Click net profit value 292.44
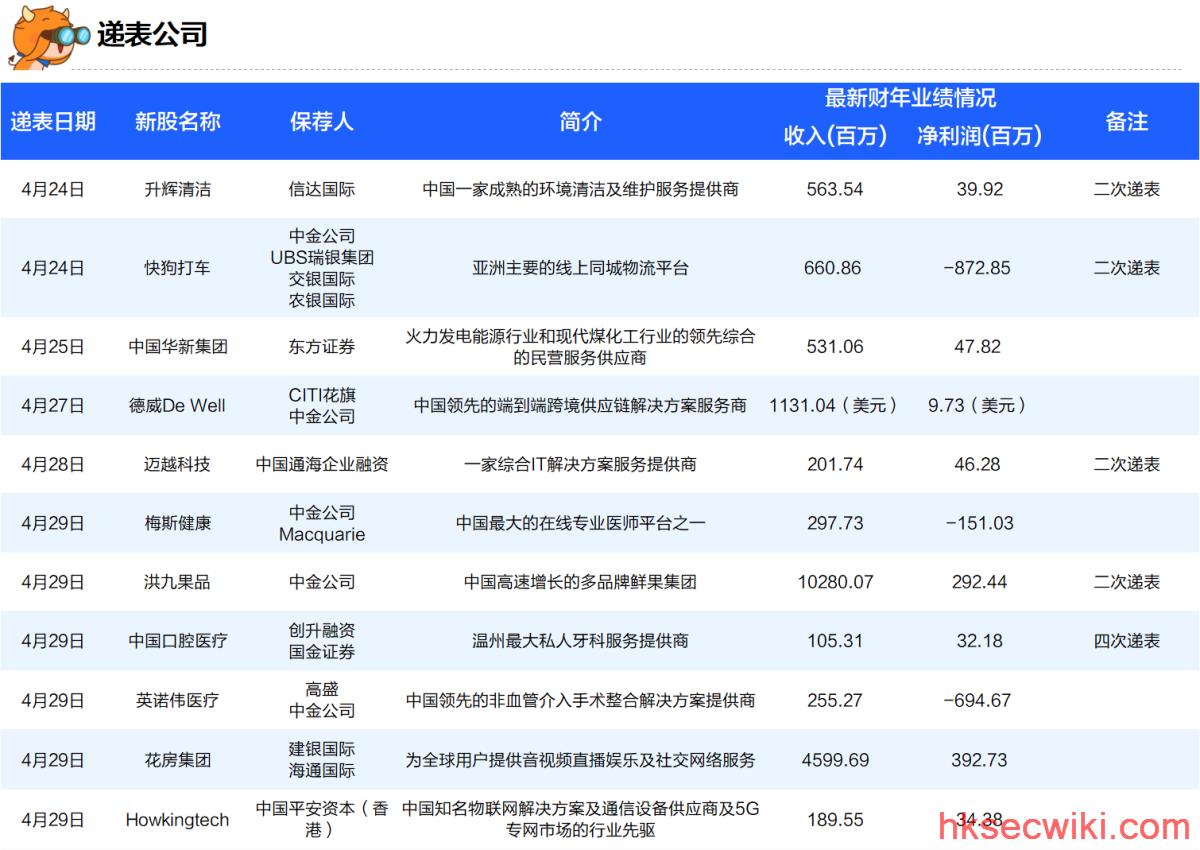This screenshot has height=850, width=1200. tap(979, 582)
